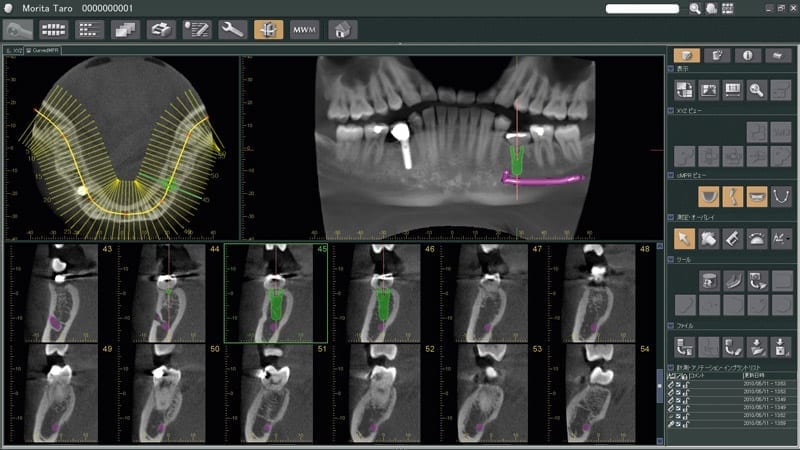
Task: Click the protractor angle measurement icon
Action: (758, 238)
